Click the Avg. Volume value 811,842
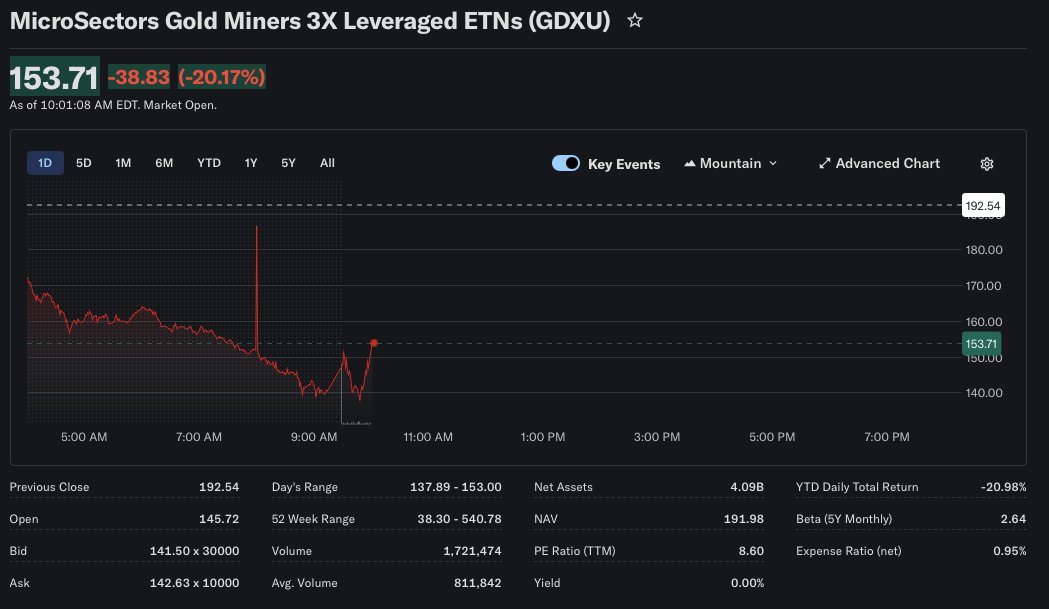The height and width of the screenshot is (609, 1049). click(x=477, y=583)
